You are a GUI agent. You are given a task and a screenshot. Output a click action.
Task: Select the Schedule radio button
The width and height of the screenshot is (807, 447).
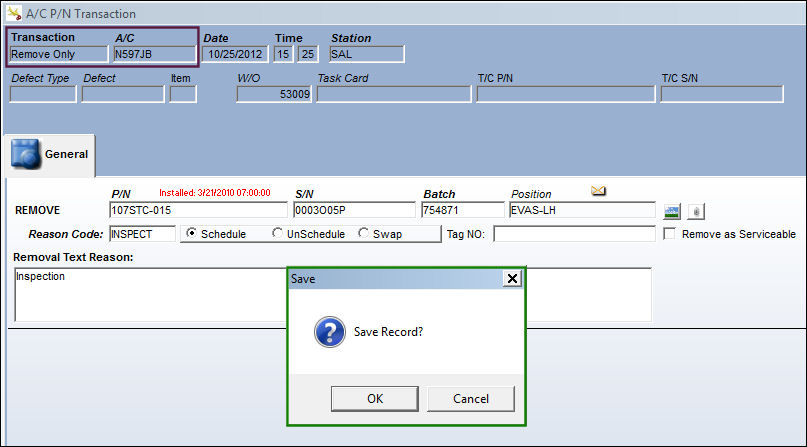pos(191,233)
